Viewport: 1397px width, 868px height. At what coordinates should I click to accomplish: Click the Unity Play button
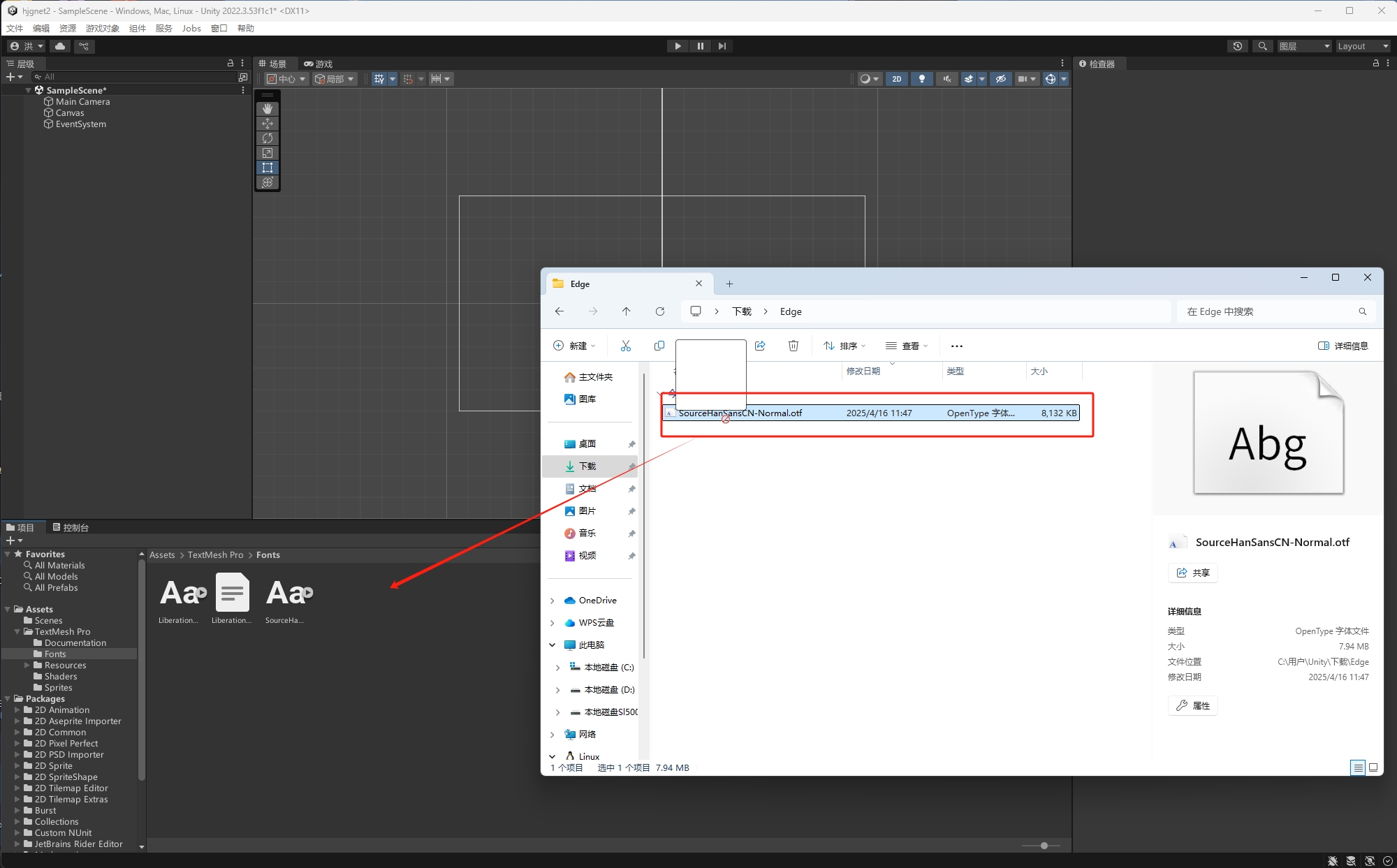pyautogui.click(x=678, y=46)
